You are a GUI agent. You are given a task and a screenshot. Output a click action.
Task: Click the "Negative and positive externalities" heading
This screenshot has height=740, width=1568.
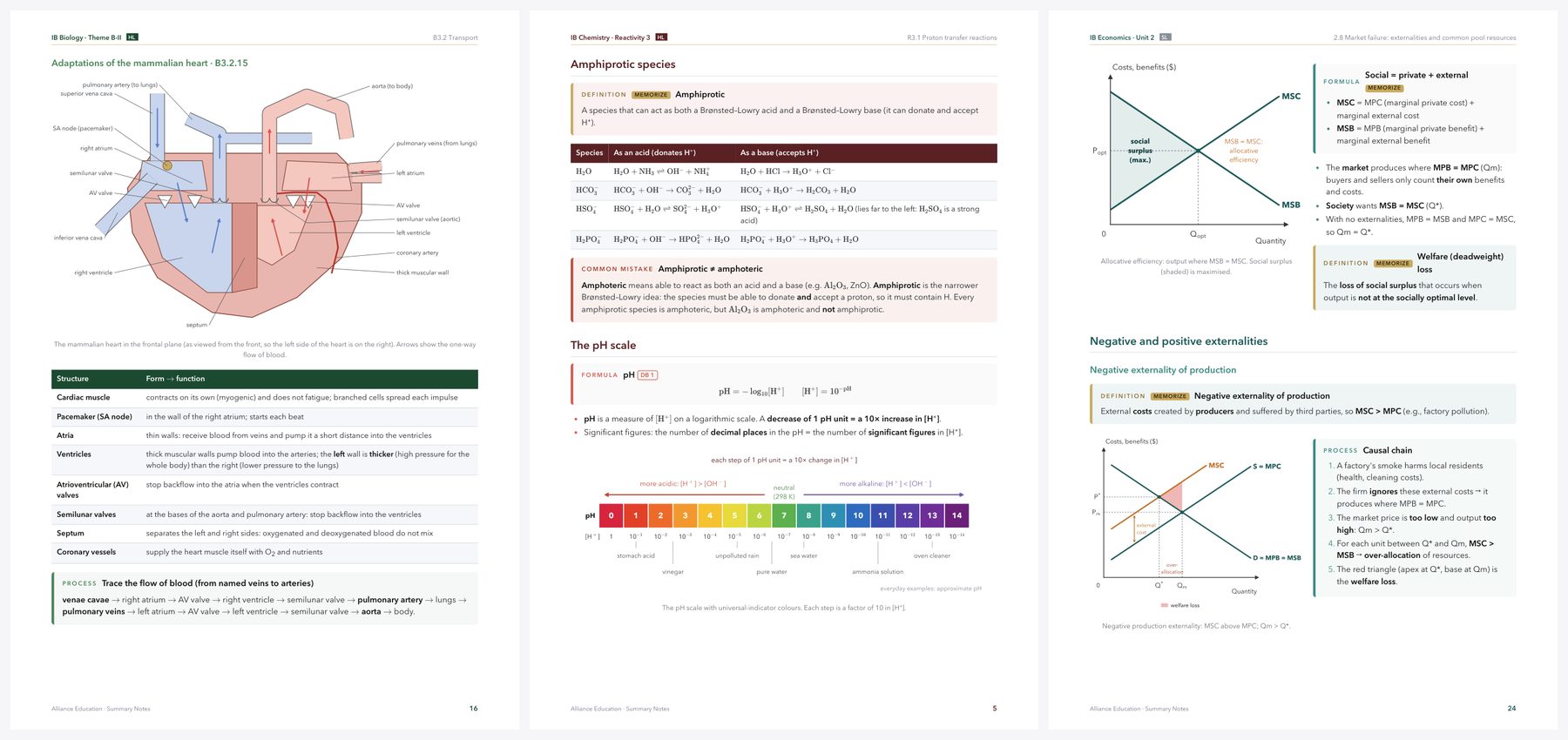click(1179, 341)
